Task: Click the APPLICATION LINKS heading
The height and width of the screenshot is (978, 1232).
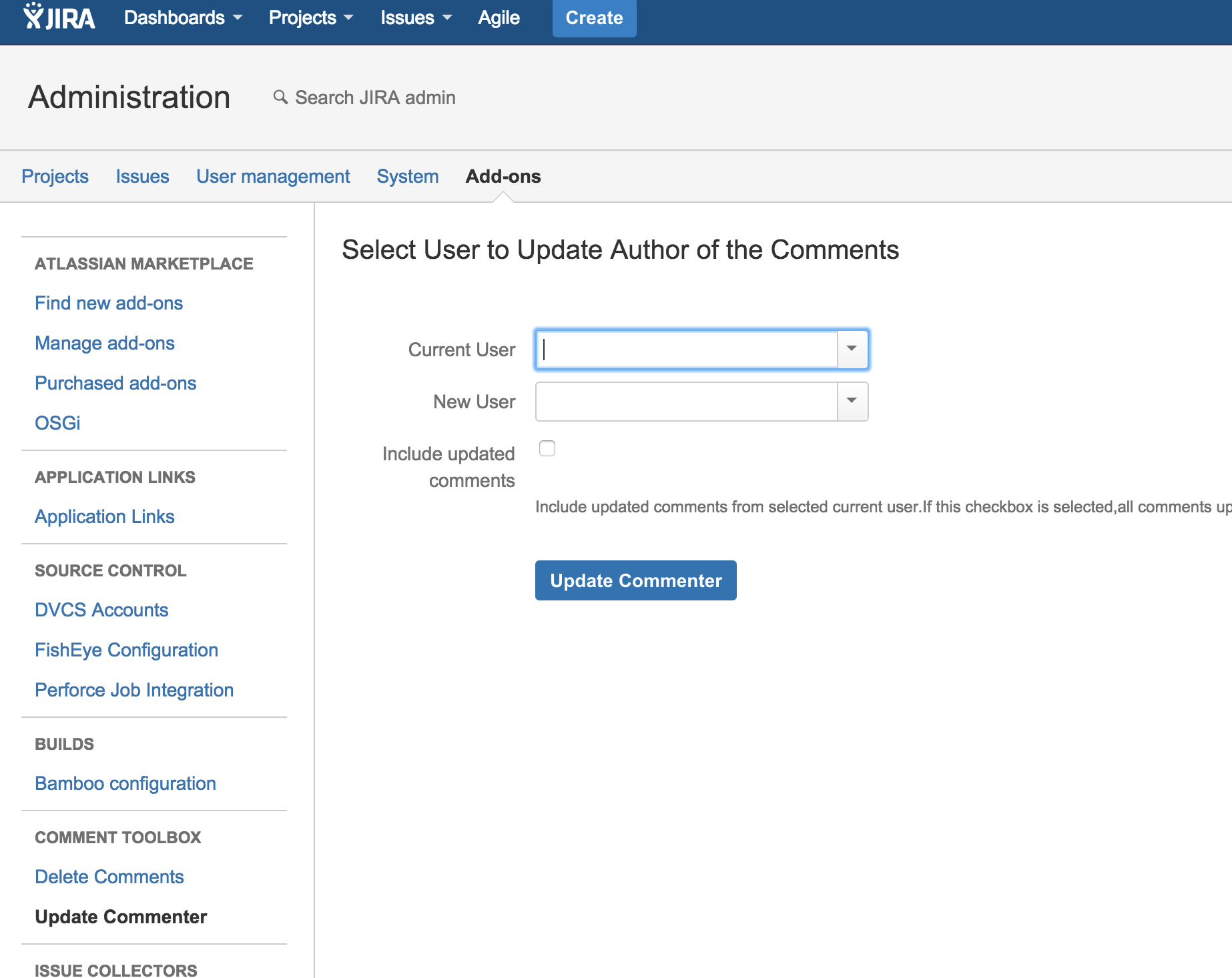Action: (x=115, y=477)
